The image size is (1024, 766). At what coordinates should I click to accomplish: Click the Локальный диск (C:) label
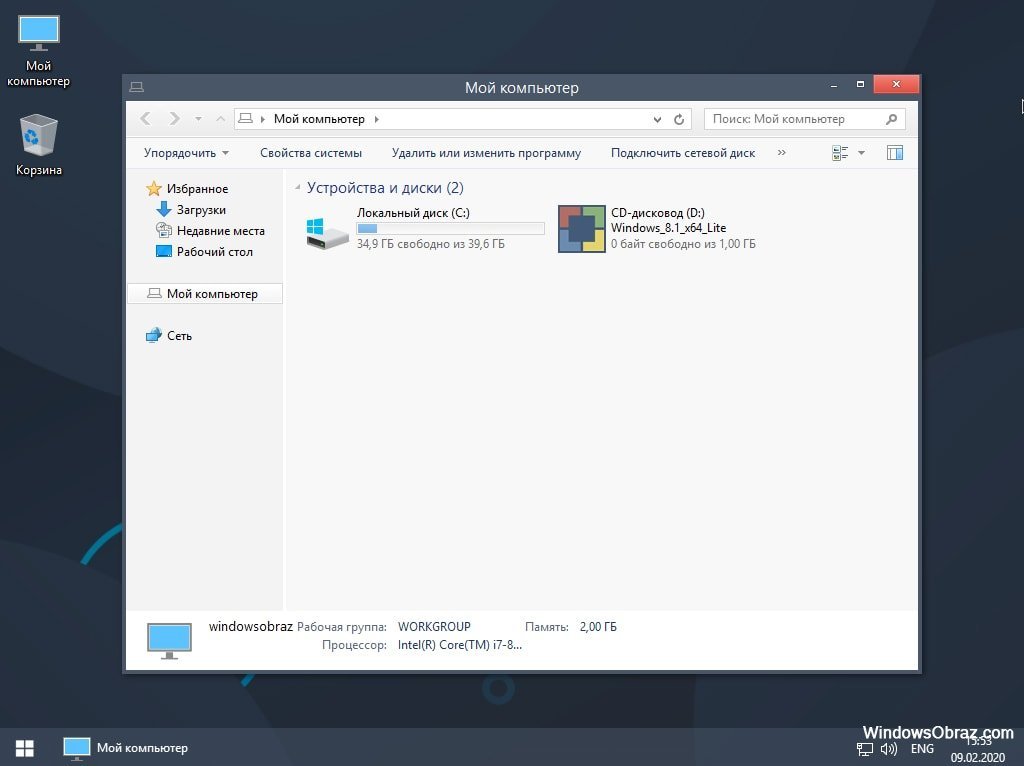click(x=413, y=213)
